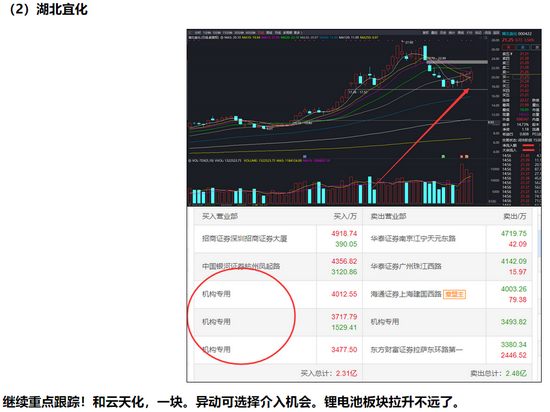The image size is (550, 412).
Task: Click the green value 3120.86
Action: tap(344, 272)
